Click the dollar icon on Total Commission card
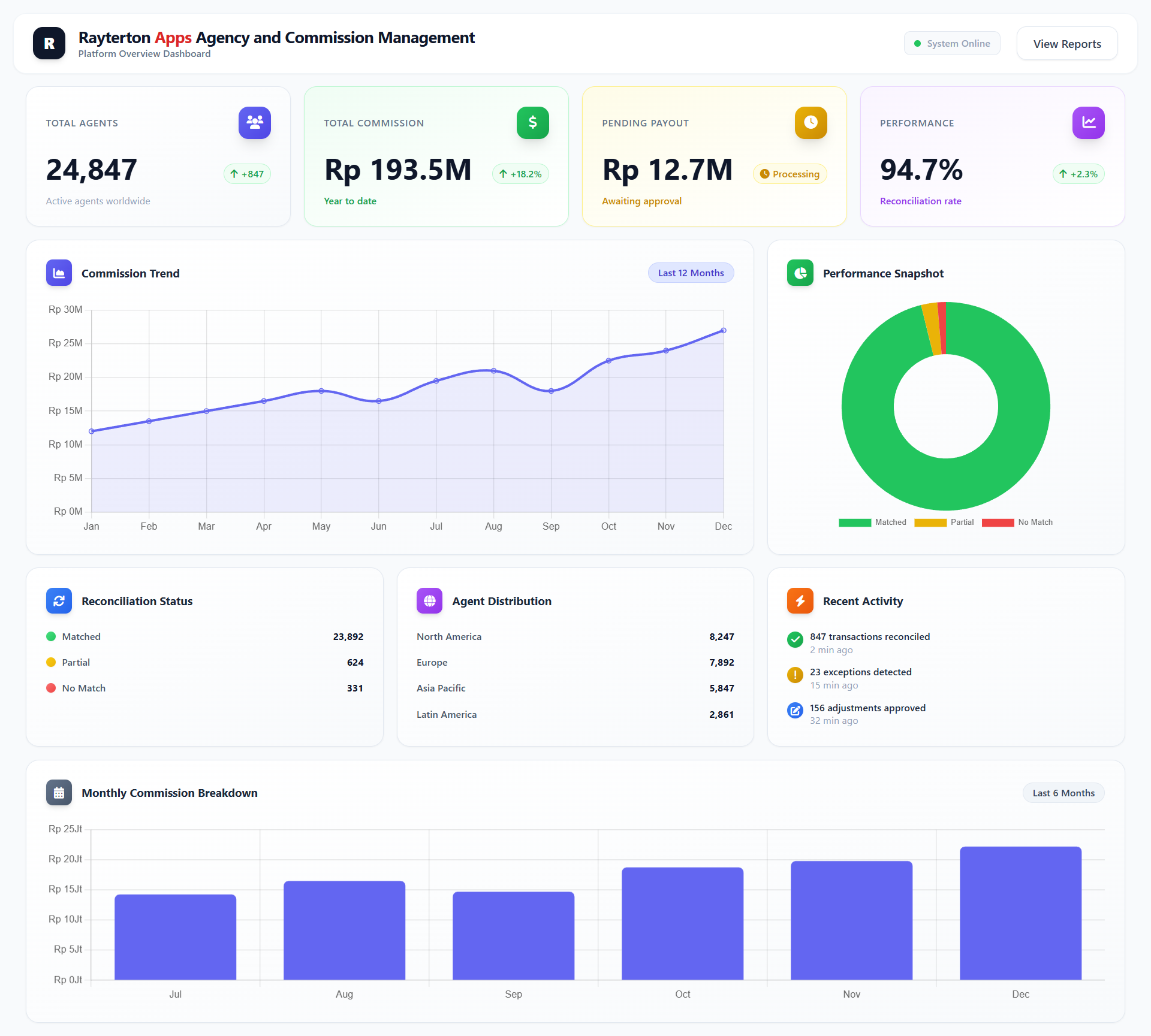This screenshot has height=1036, width=1151. (x=532, y=123)
